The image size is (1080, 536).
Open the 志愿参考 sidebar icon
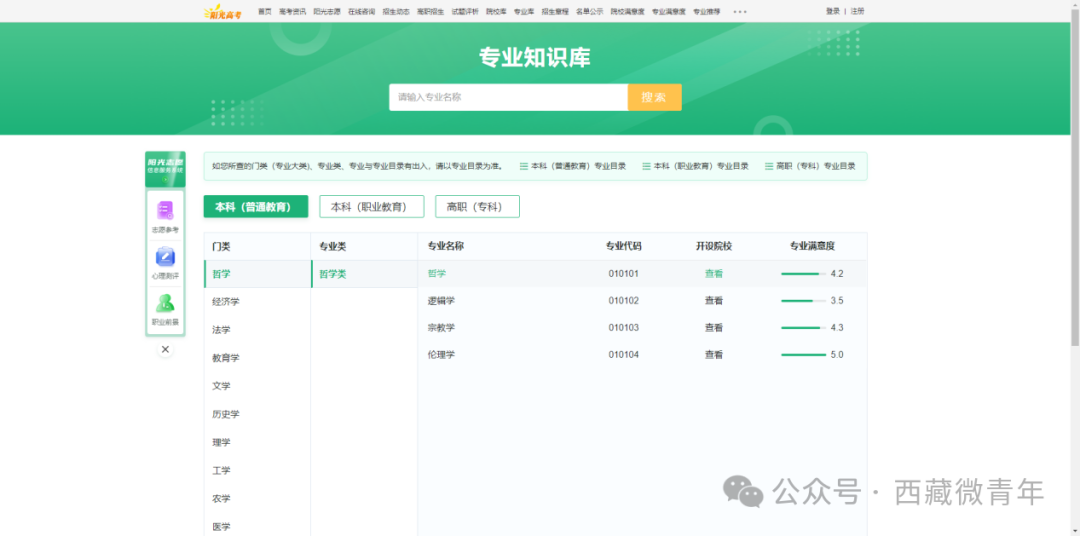click(x=165, y=216)
